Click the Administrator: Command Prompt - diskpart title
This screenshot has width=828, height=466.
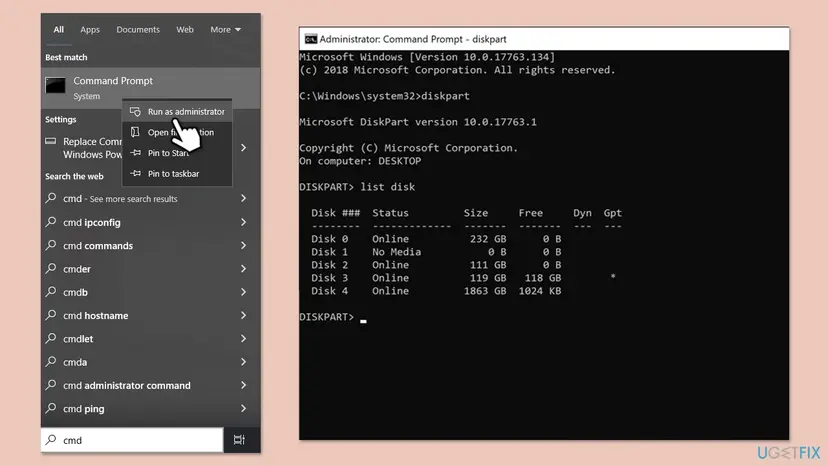pyautogui.click(x=413, y=39)
